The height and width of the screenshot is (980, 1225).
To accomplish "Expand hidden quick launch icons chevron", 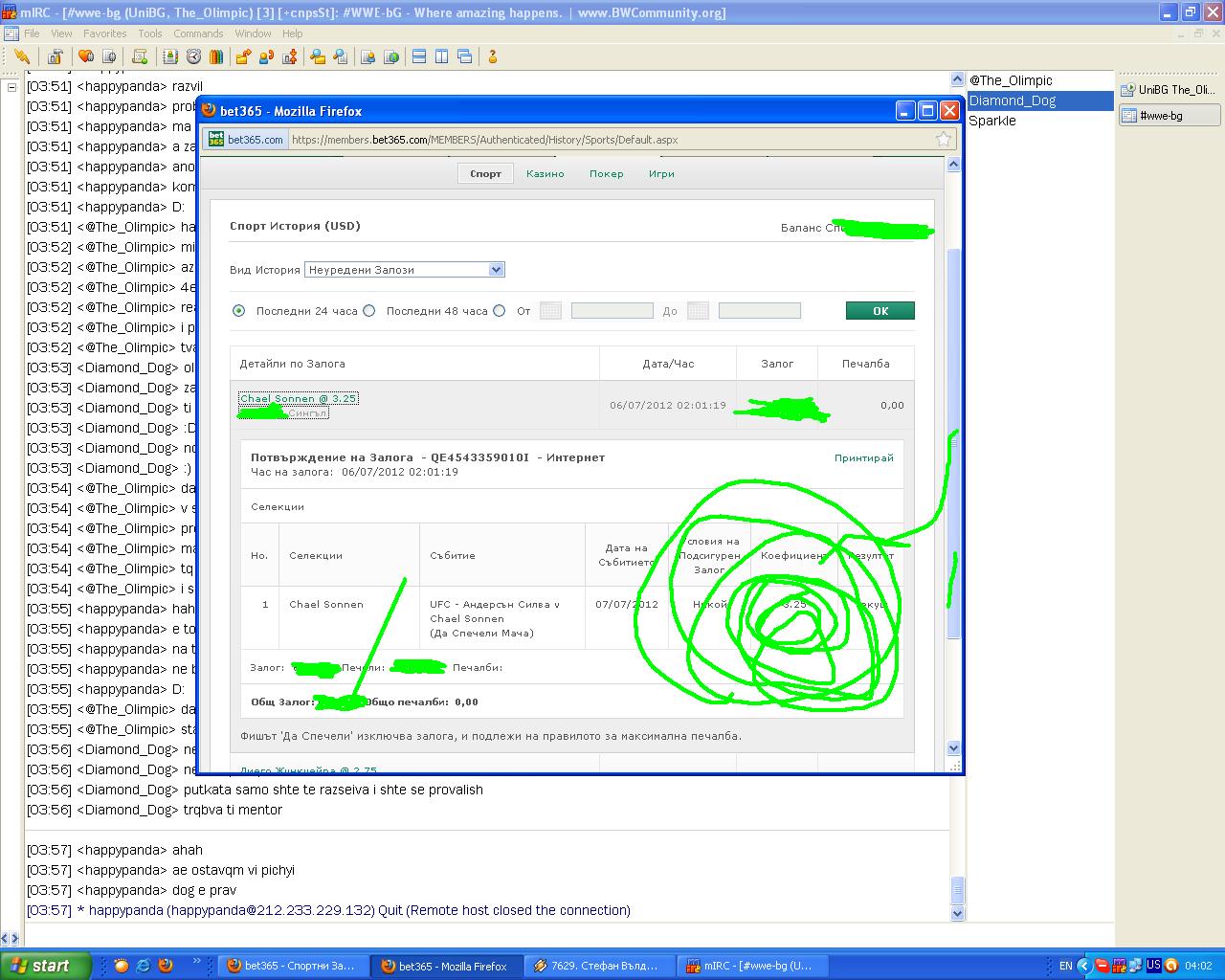I will 197,961.
